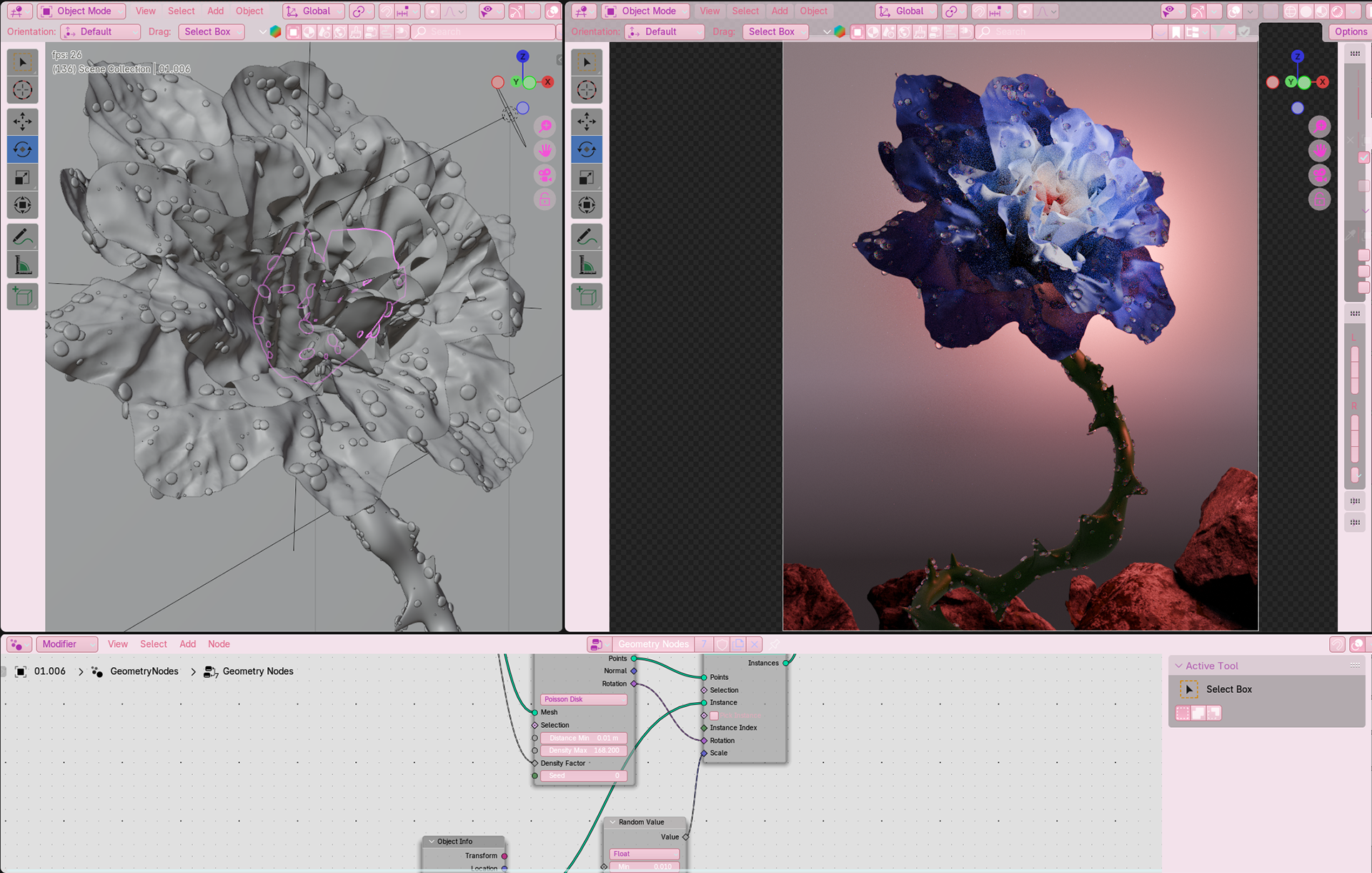This screenshot has width=1372, height=873.
Task: Click GeometryNodes breadcrumb in node editor
Action: point(144,671)
